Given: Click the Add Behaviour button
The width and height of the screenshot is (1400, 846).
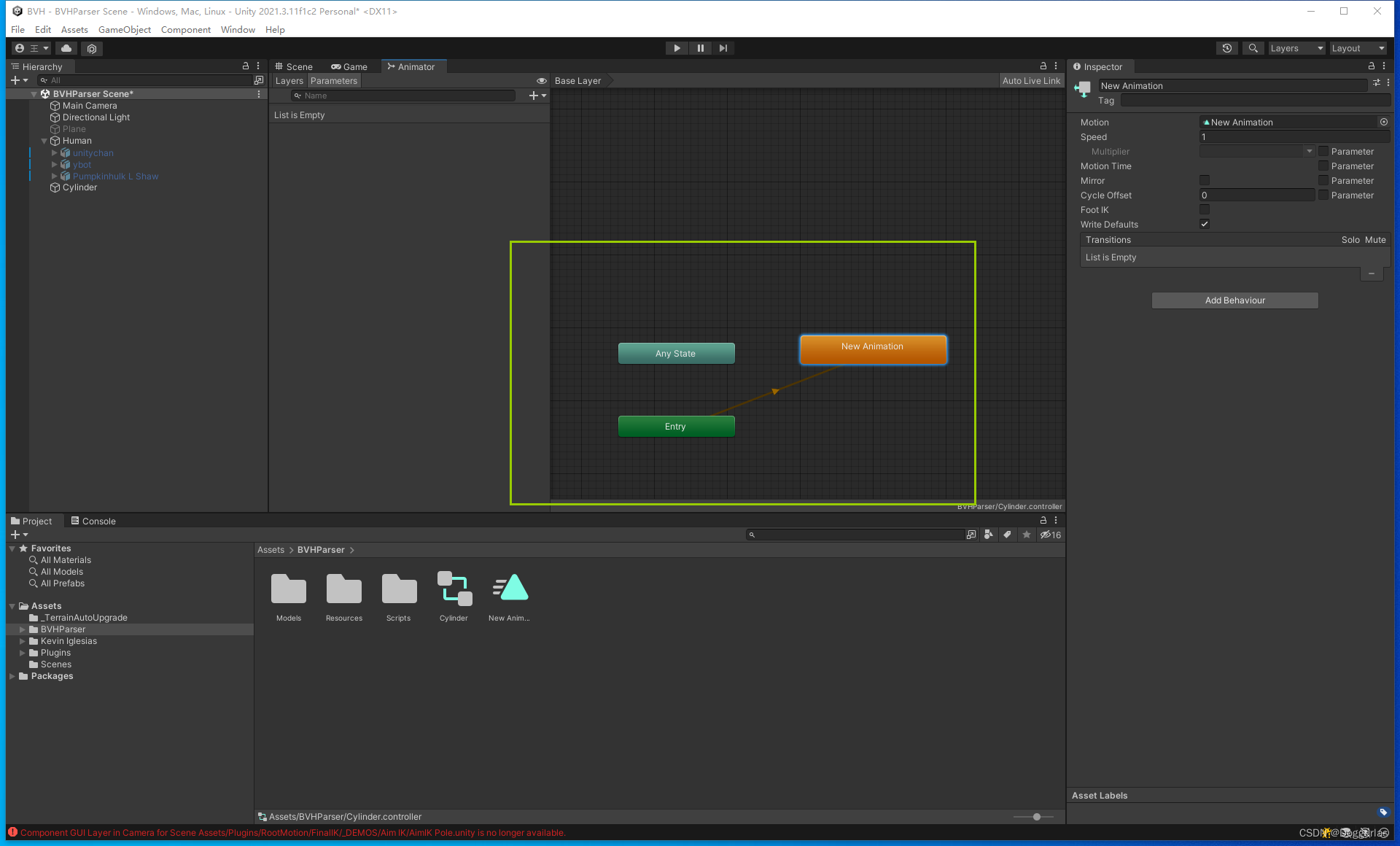Looking at the screenshot, I should click(x=1234, y=300).
